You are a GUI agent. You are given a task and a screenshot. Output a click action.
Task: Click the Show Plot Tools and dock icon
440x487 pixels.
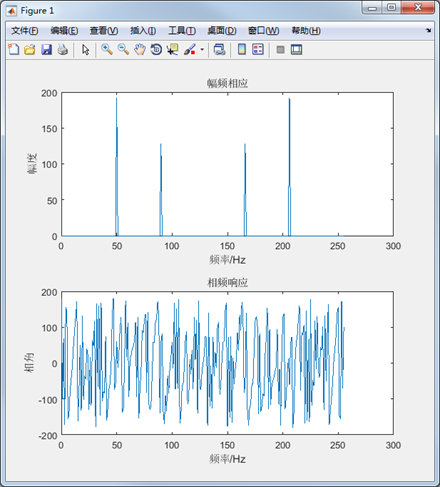[296, 50]
